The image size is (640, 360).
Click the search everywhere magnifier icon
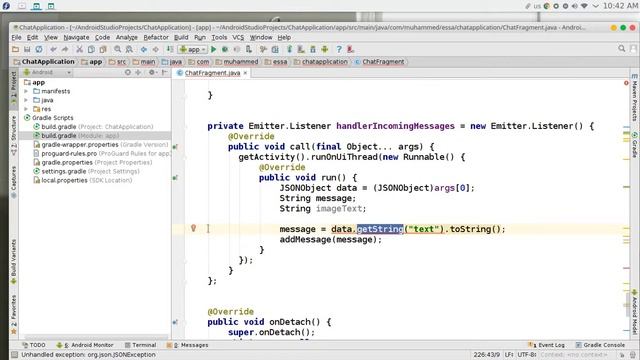tap(622, 49)
